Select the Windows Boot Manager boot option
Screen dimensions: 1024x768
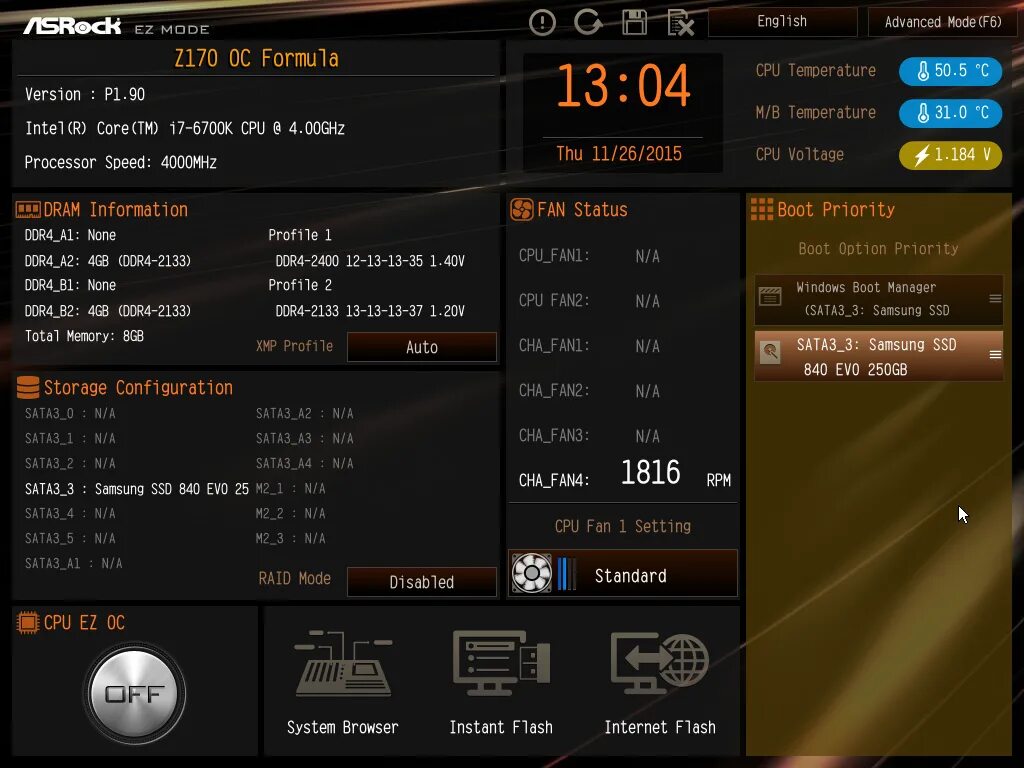coord(879,298)
